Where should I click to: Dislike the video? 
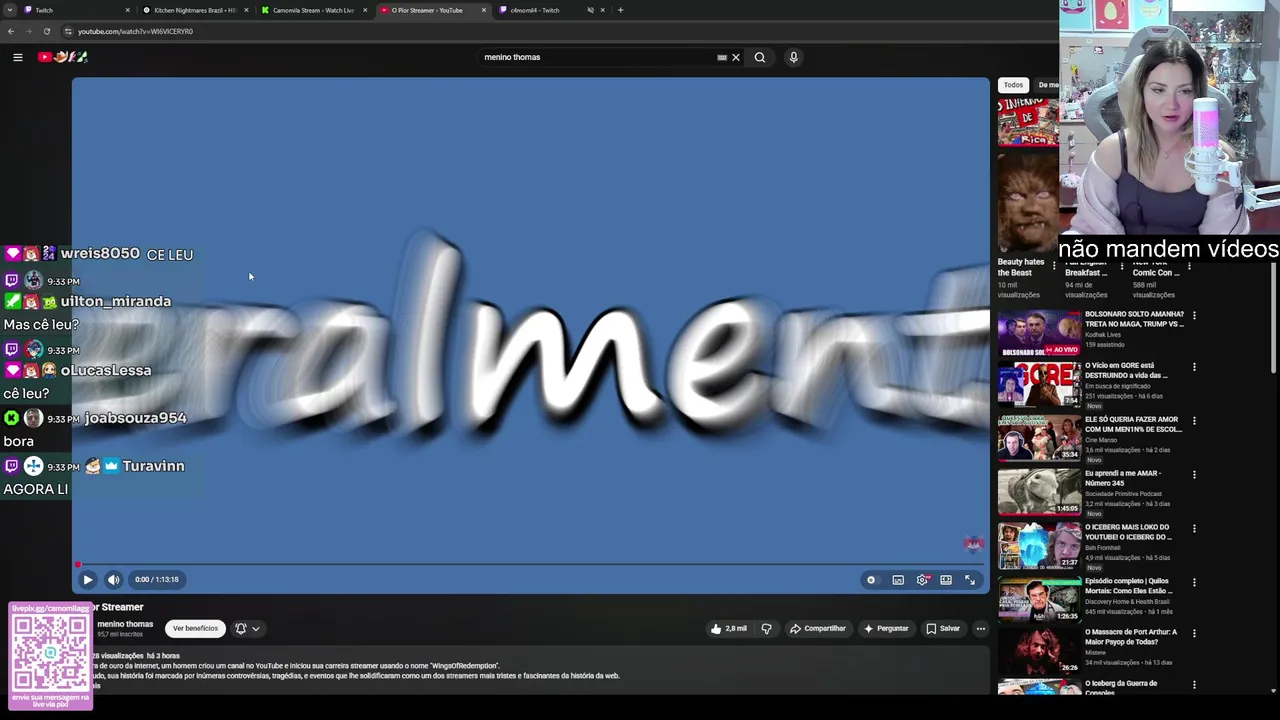click(767, 628)
